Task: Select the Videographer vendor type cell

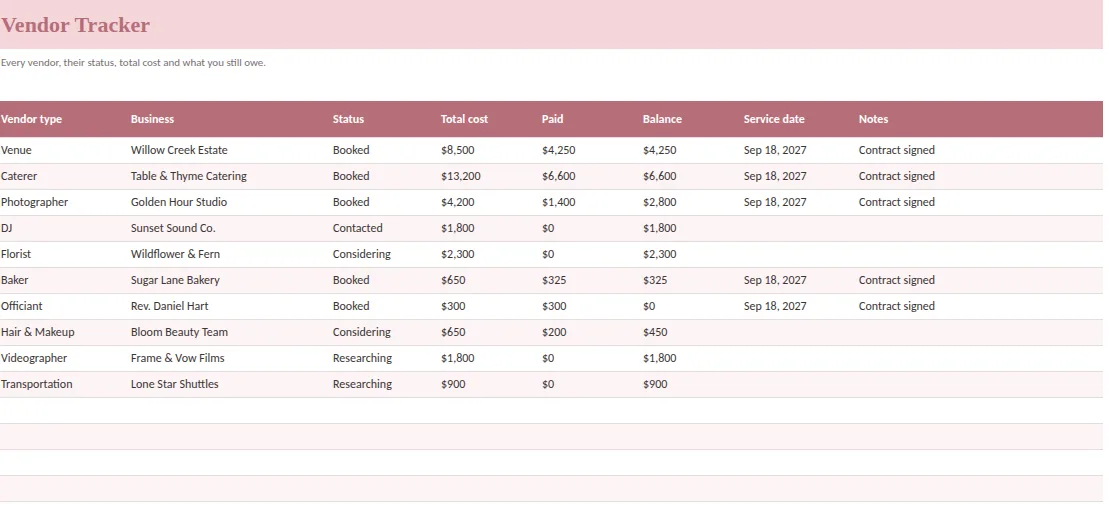Action: click(34, 358)
